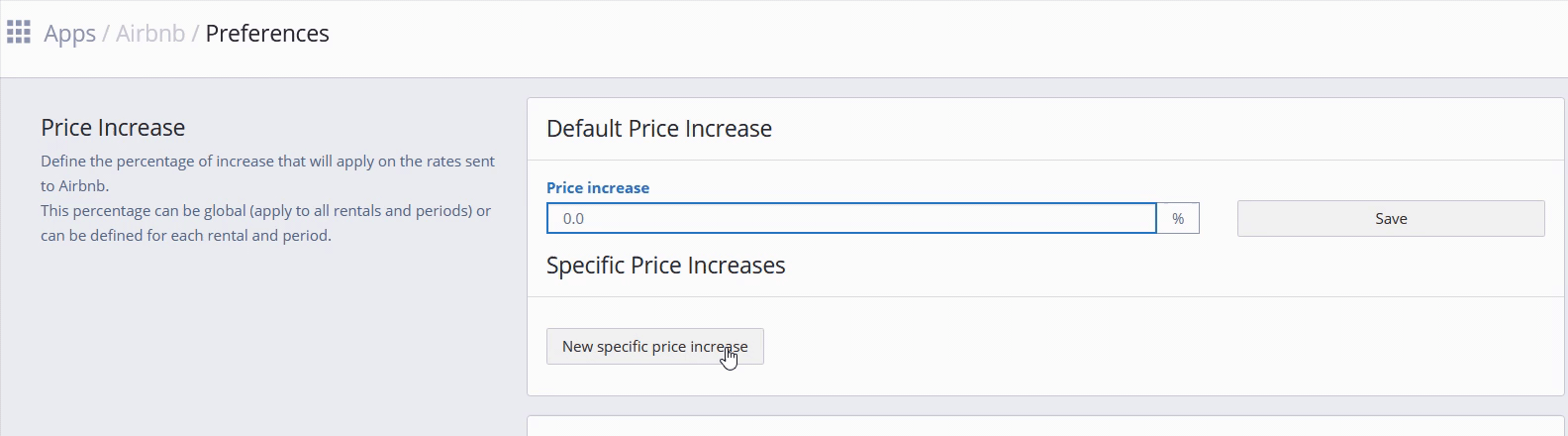Create a new specific price increase
The image size is (1568, 436).
point(654,346)
